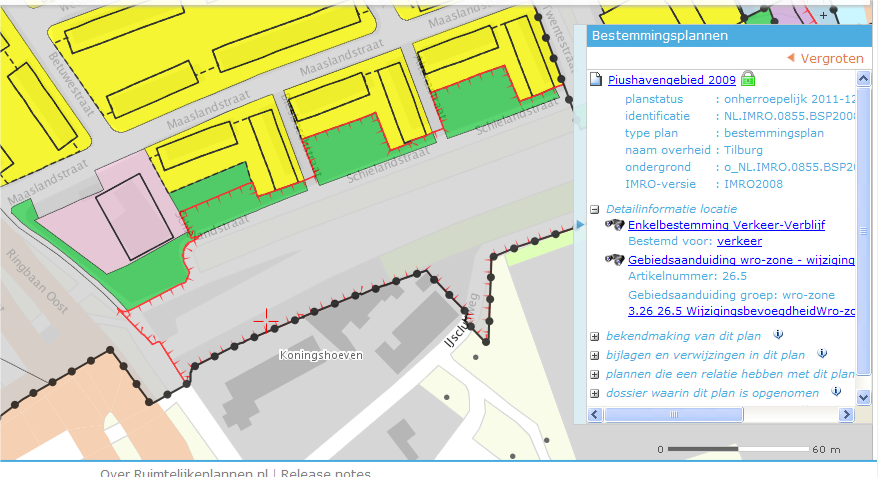Click the blue collapse arrow on panel's left edge
This screenshot has height=477, width=880.
click(x=580, y=225)
